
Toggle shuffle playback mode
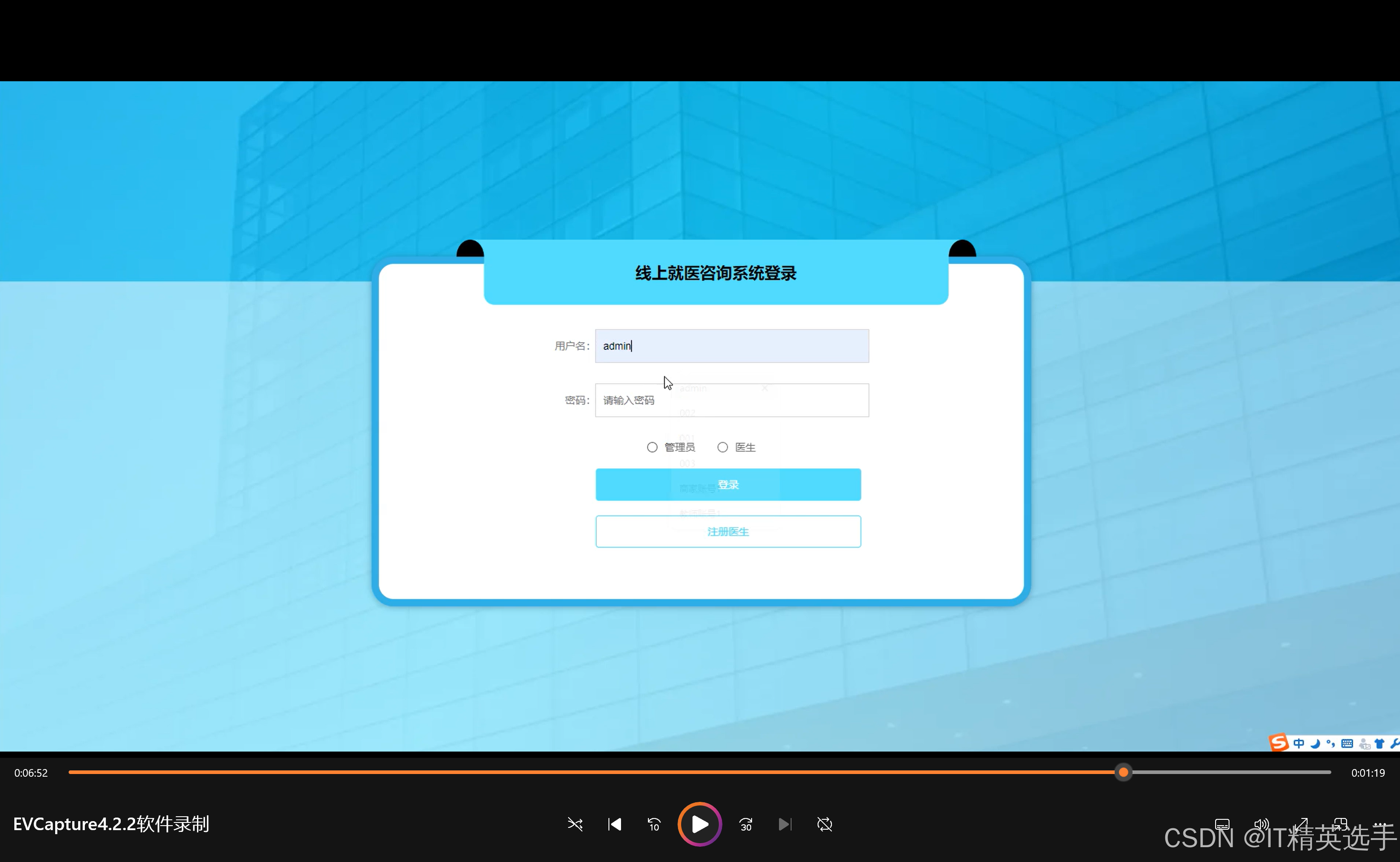pyautogui.click(x=575, y=824)
